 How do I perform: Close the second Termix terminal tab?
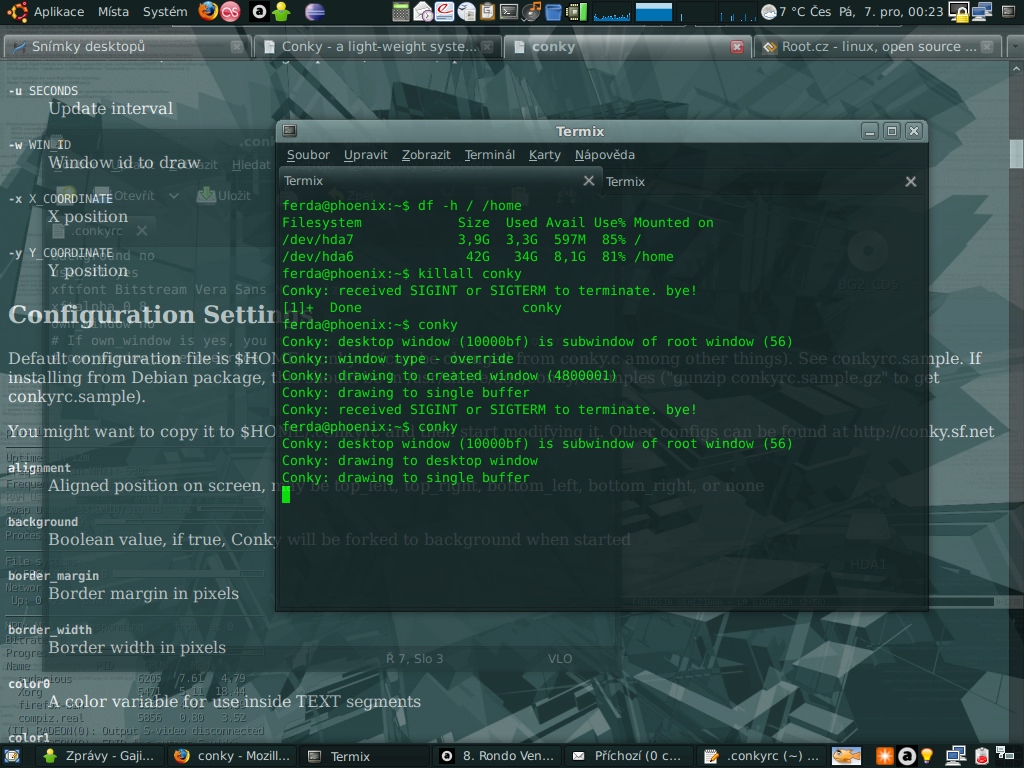[910, 182]
